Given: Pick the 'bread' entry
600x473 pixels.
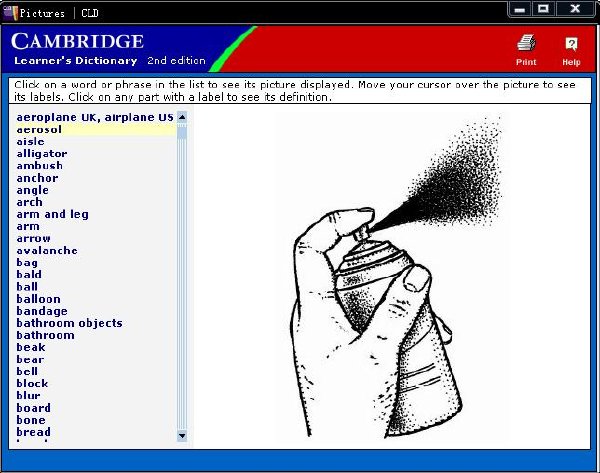Looking at the screenshot, I should tap(34, 432).
